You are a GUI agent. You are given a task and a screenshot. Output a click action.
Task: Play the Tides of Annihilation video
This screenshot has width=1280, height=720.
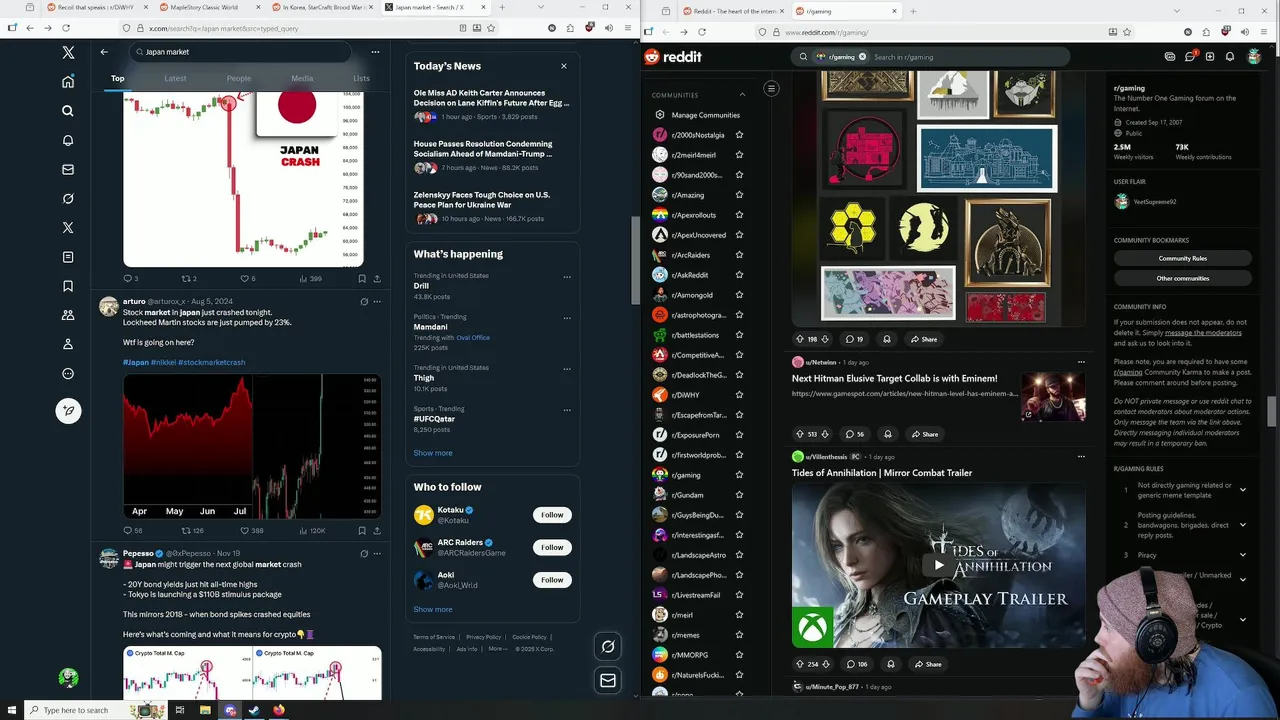(x=938, y=565)
